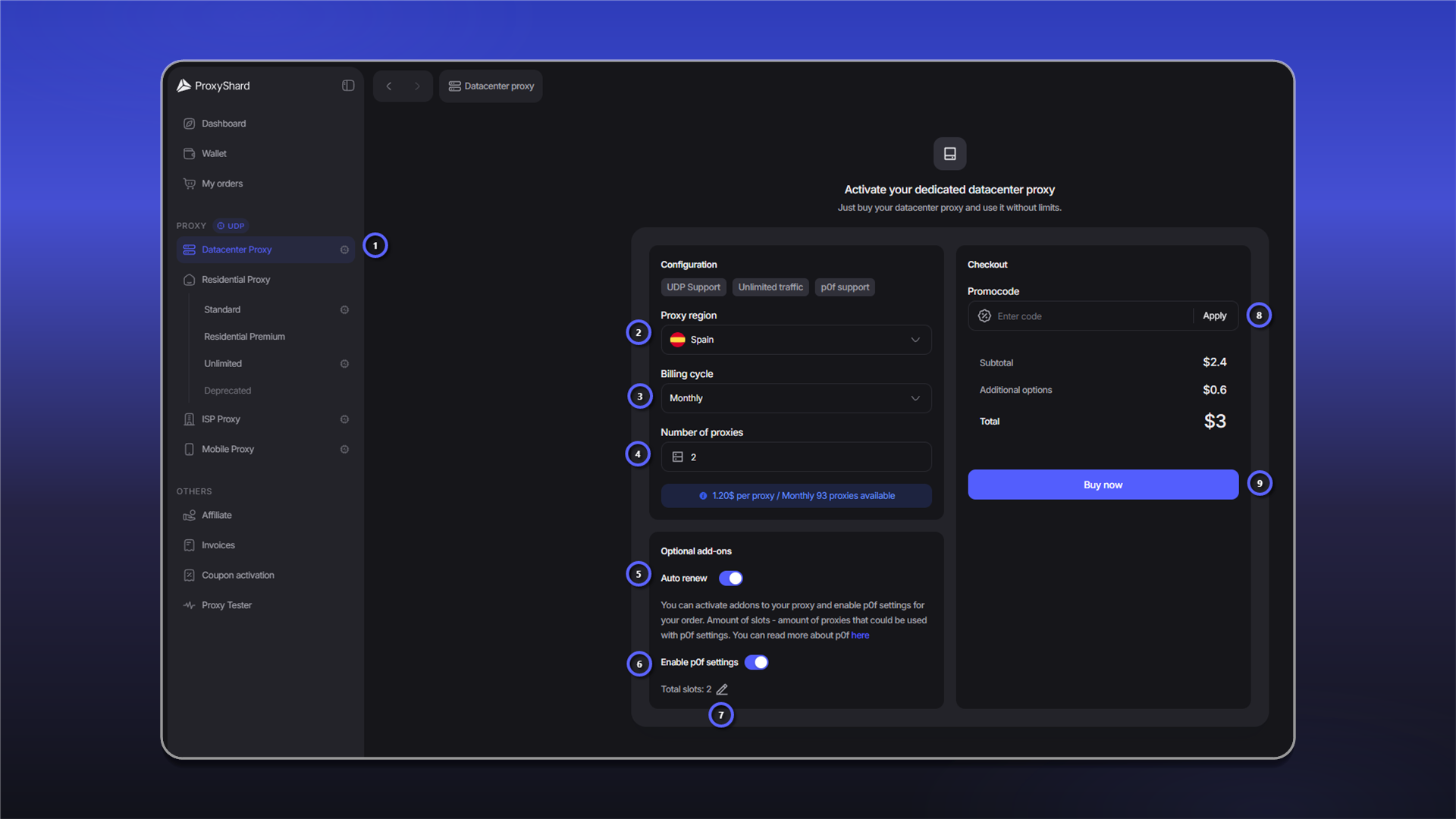This screenshot has width=1456, height=819.
Task: Click the Unlimited traffic tag
Action: pyautogui.click(x=770, y=287)
